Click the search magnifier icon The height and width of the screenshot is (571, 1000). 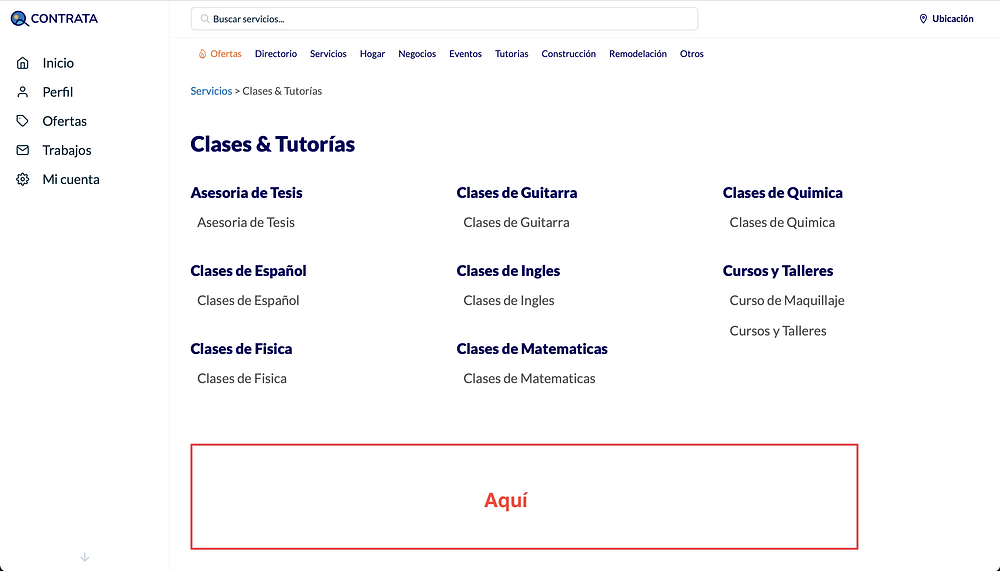(x=205, y=19)
